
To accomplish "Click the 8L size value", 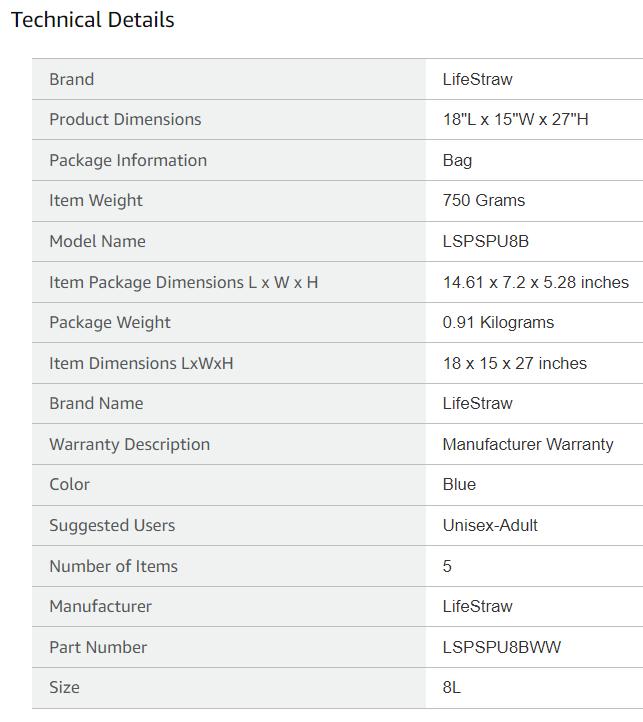I will 452,687.
